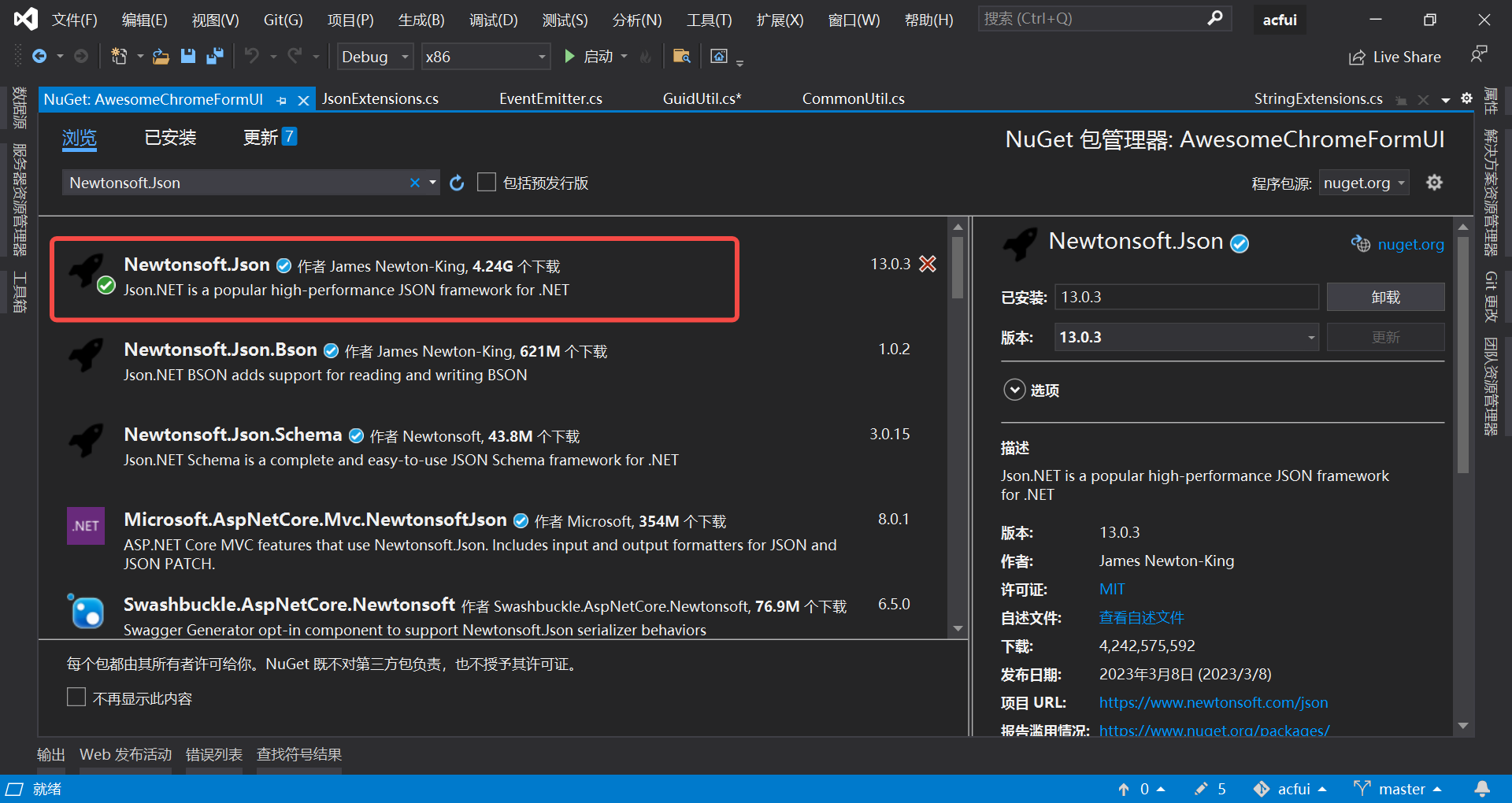Click the package list scrollbar thumb

(958, 268)
